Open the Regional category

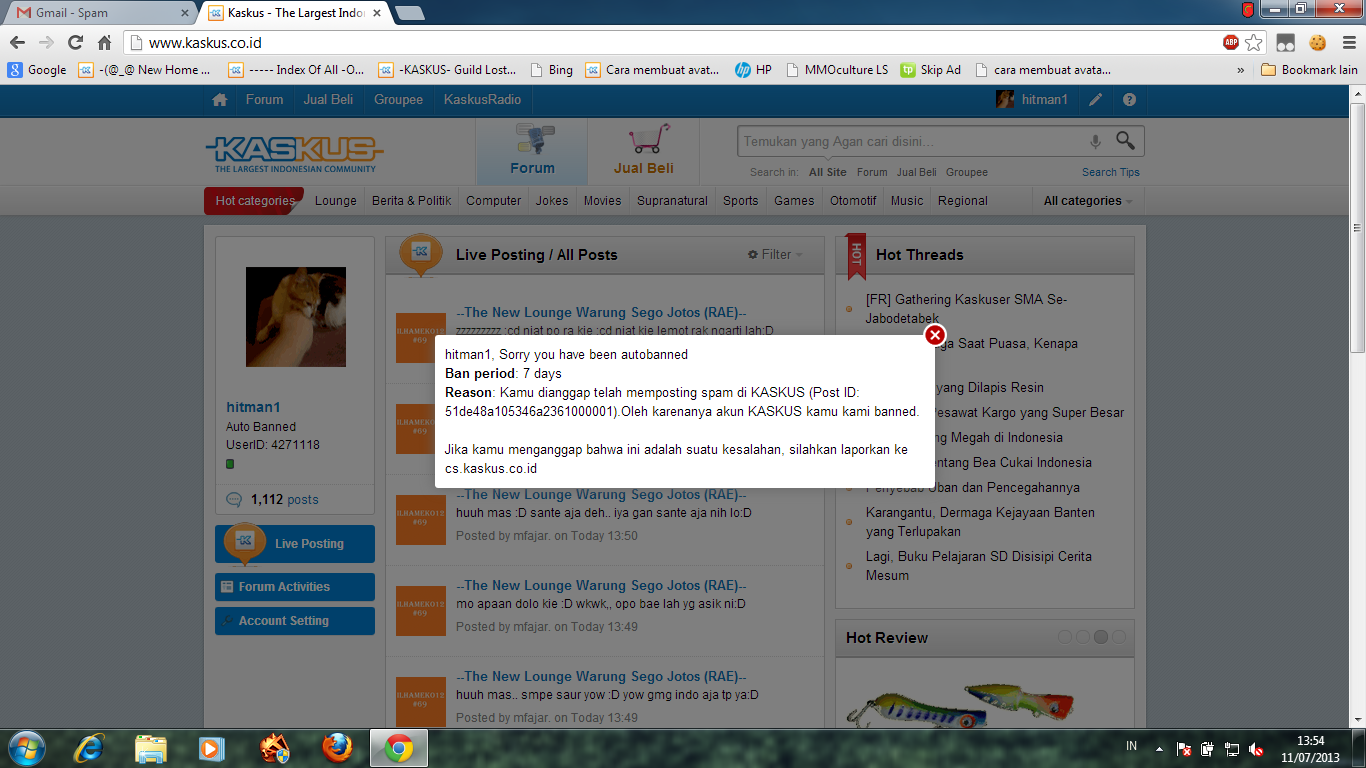tap(963, 201)
